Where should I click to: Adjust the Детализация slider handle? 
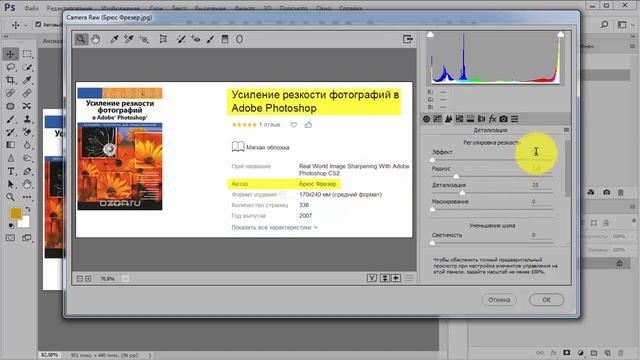462,193
